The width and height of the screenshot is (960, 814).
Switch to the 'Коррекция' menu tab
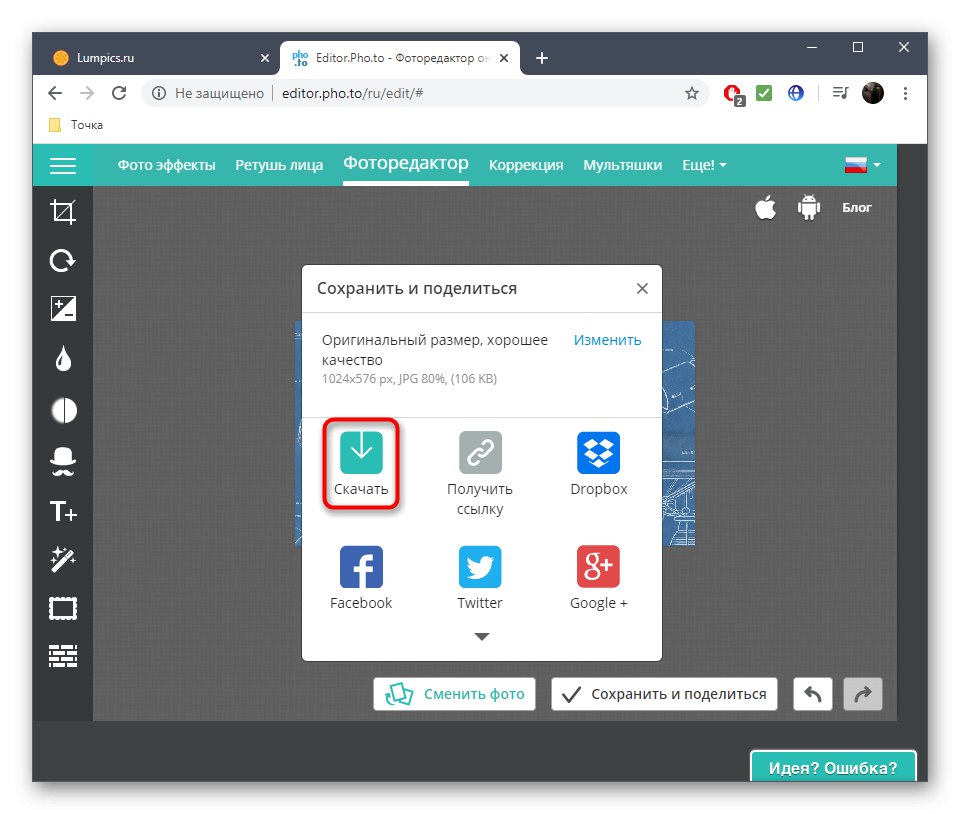pos(526,165)
